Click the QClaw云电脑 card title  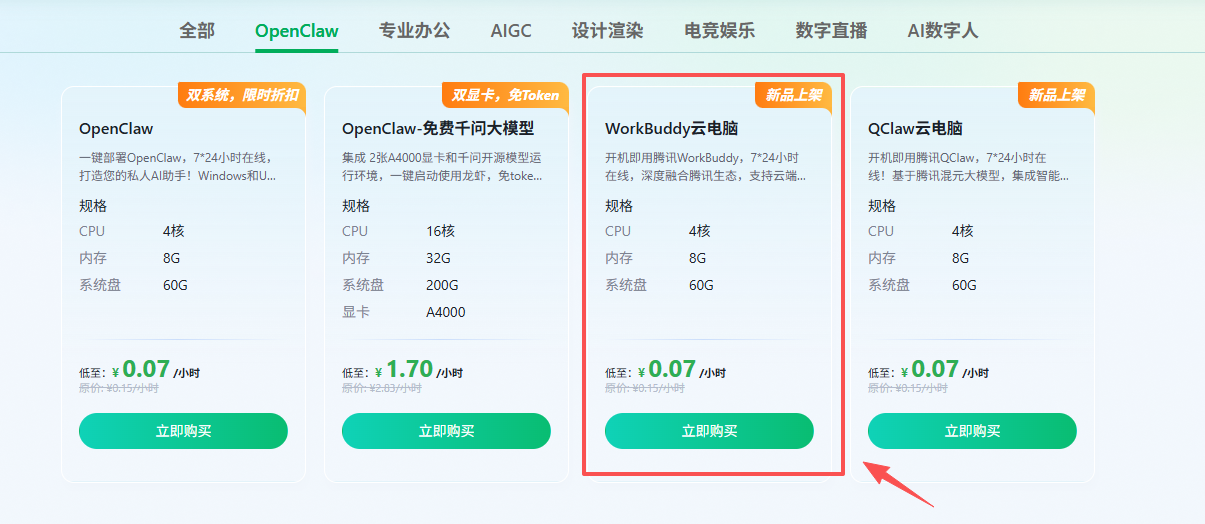(x=915, y=129)
